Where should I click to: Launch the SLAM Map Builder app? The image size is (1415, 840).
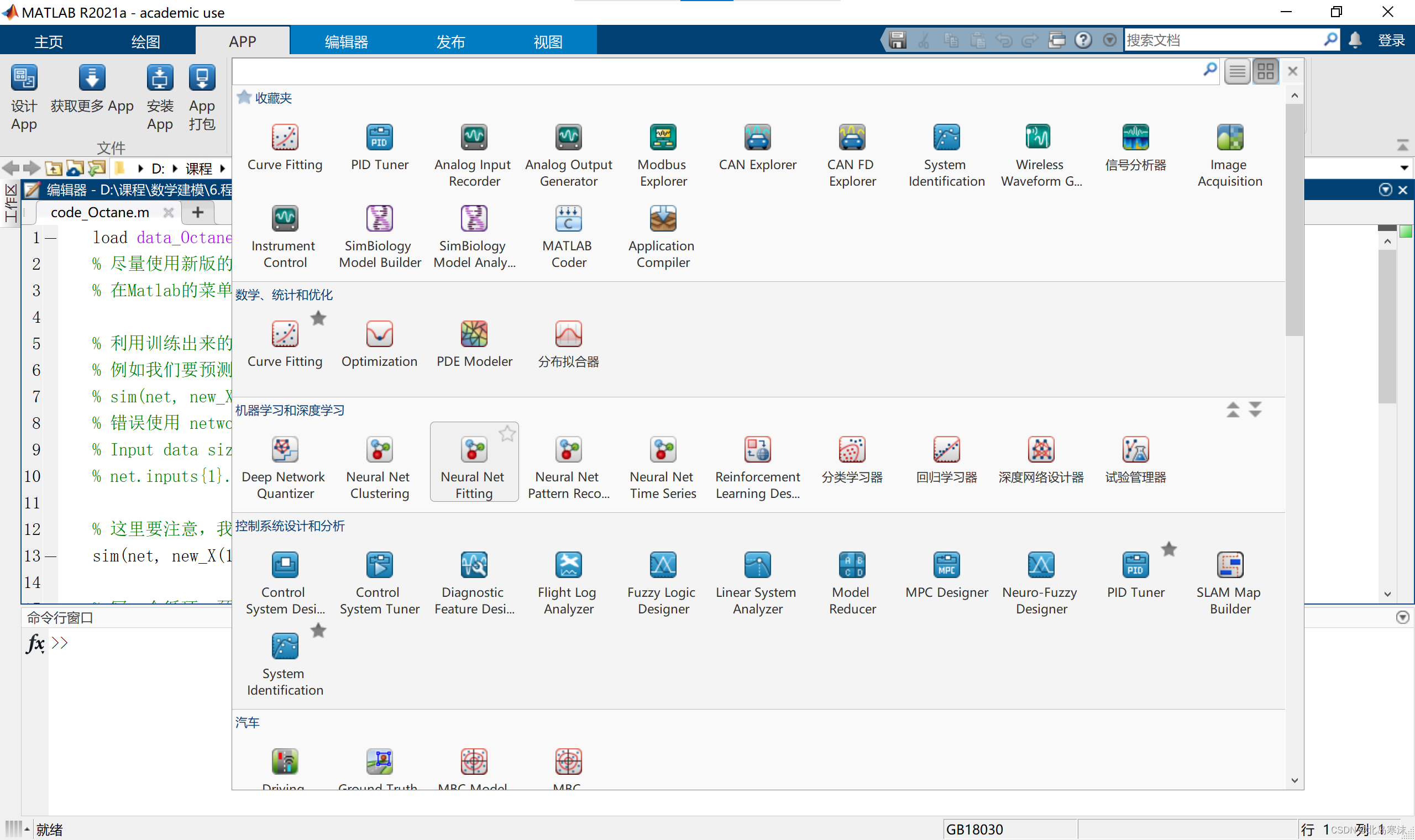(x=1229, y=566)
